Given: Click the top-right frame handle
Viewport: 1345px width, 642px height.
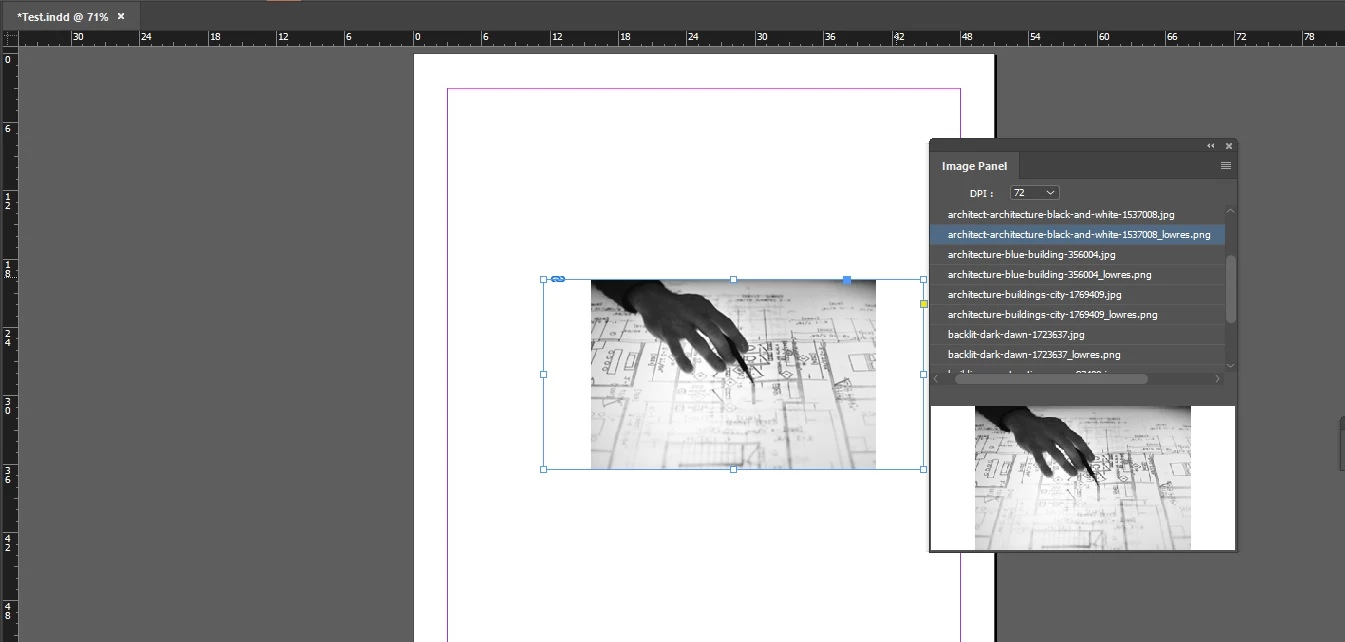Looking at the screenshot, I should pyautogui.click(x=923, y=279).
